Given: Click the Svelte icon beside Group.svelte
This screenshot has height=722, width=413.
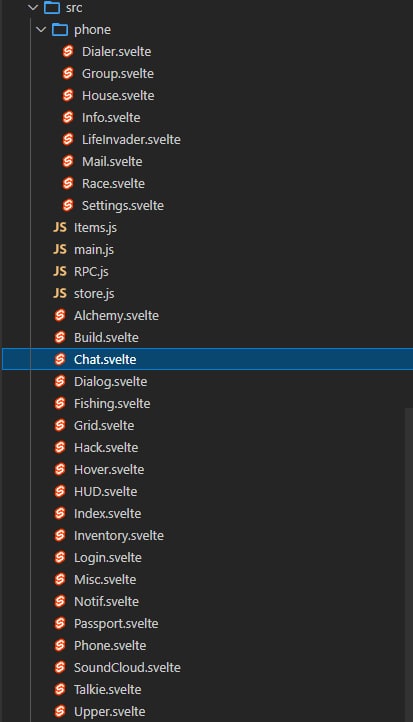Looking at the screenshot, I should pos(68,73).
